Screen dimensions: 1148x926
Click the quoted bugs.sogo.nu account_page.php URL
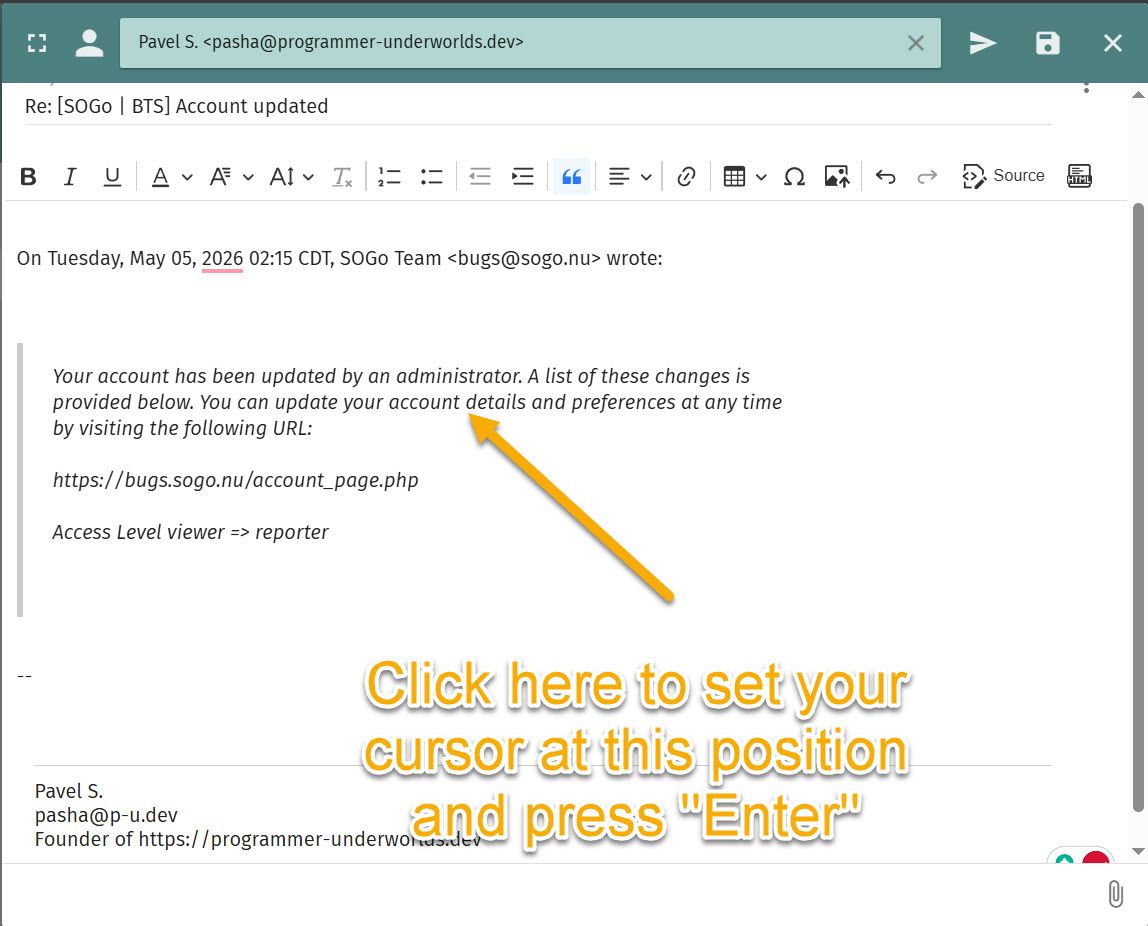[x=236, y=480]
